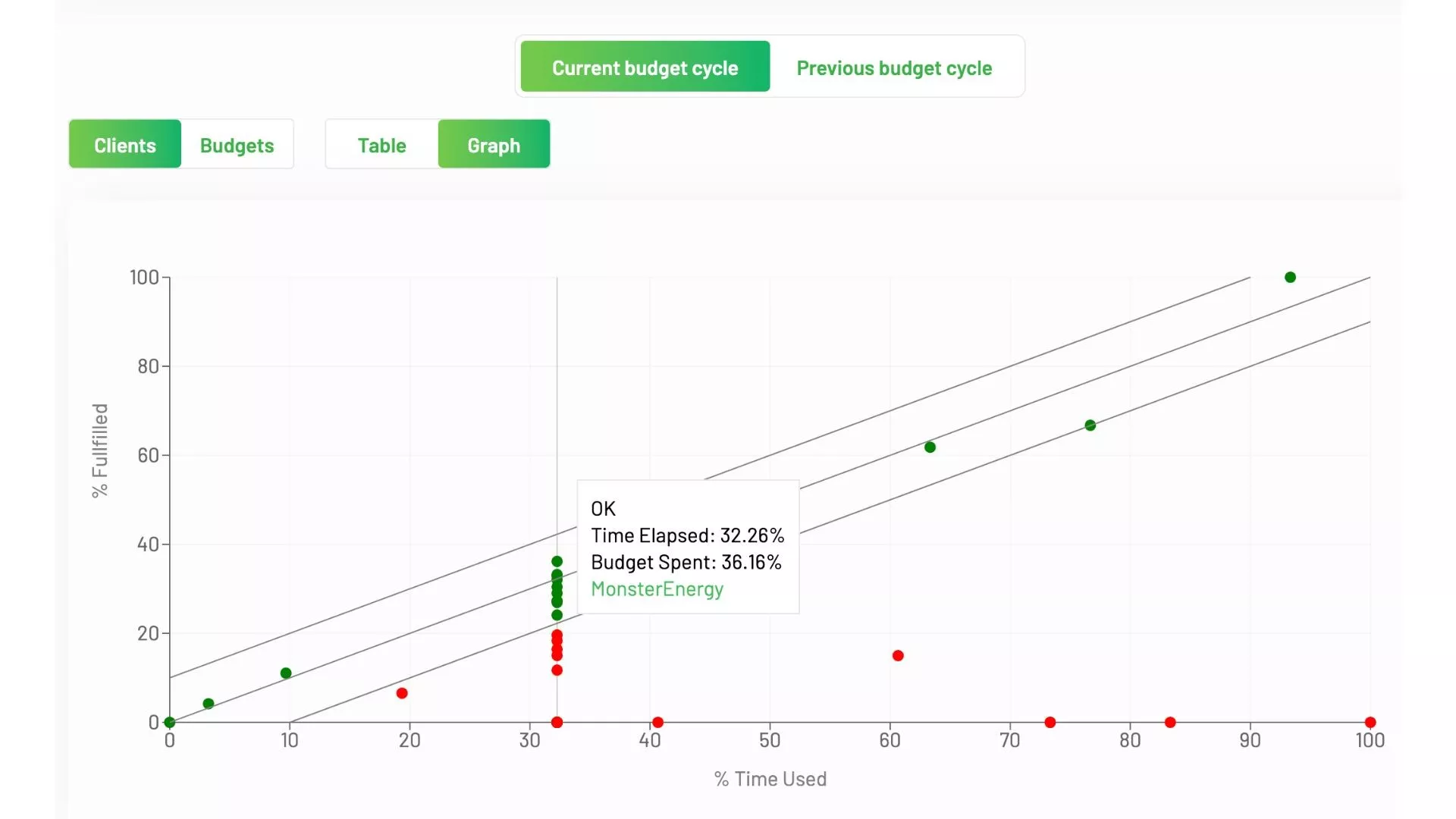The image size is (1456, 819).
Task: Select the green point near 10% time used
Action: pyautogui.click(x=286, y=673)
